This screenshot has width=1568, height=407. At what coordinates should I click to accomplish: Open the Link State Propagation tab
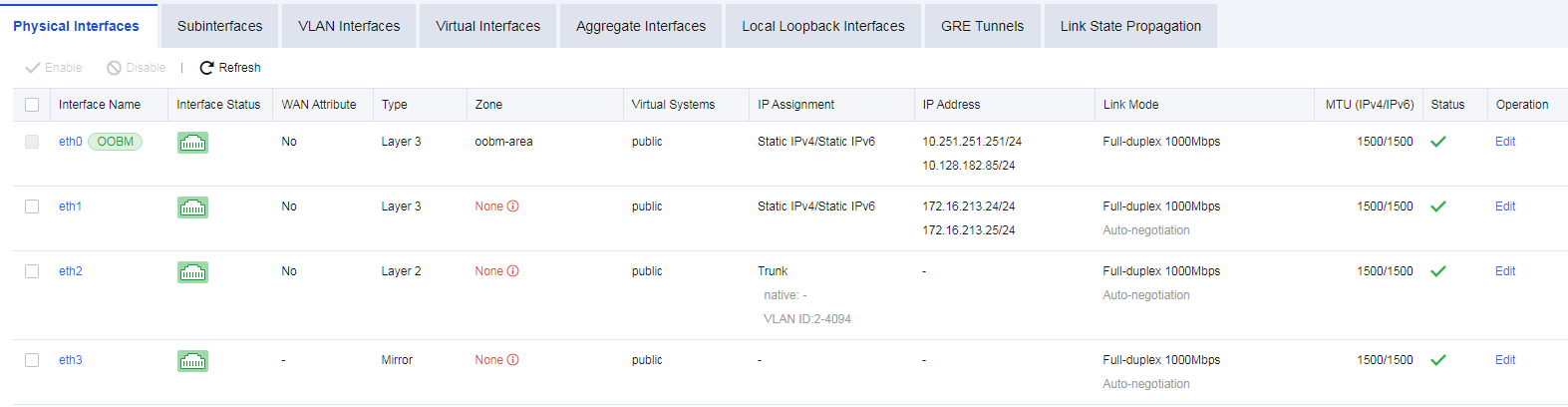tap(1130, 26)
